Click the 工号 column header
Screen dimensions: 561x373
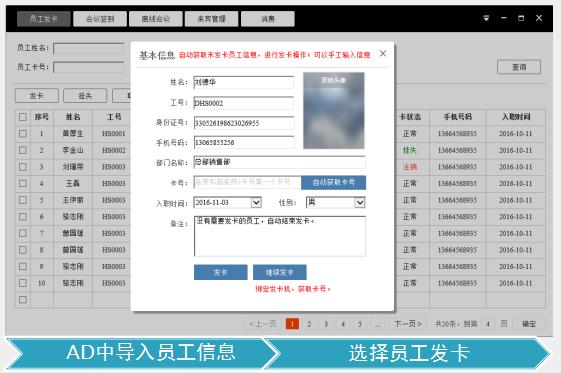(x=114, y=117)
